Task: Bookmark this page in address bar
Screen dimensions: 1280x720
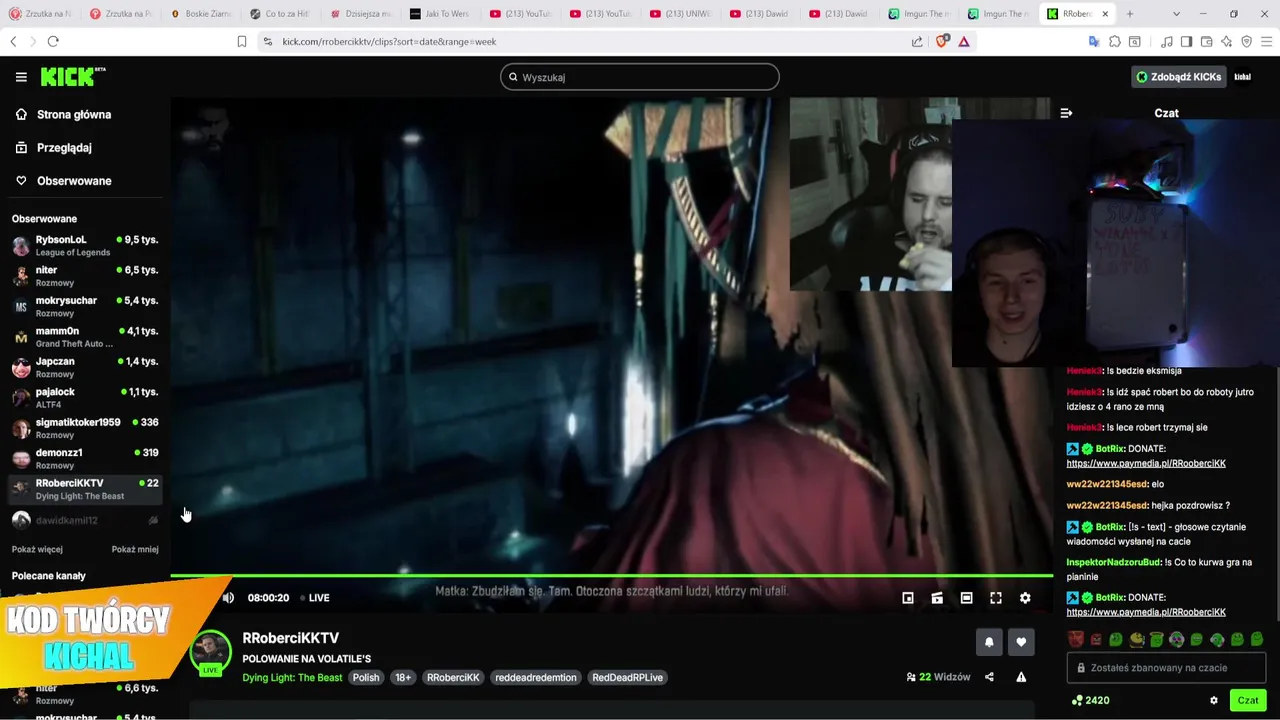Action: pyautogui.click(x=241, y=41)
